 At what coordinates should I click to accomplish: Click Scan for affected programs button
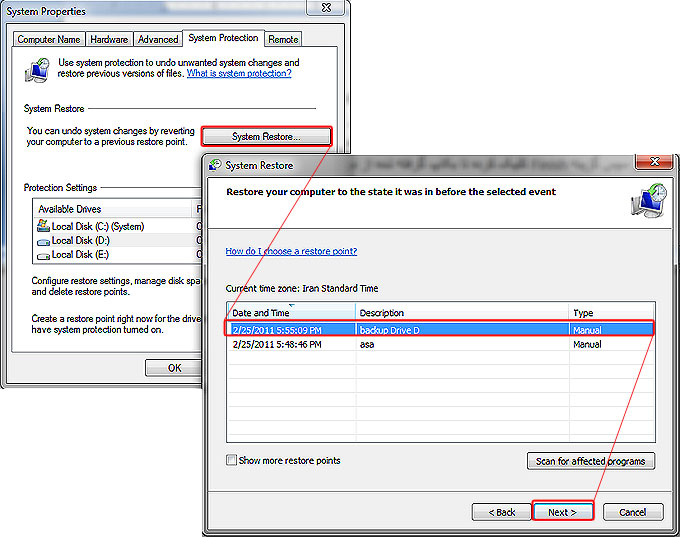590,461
